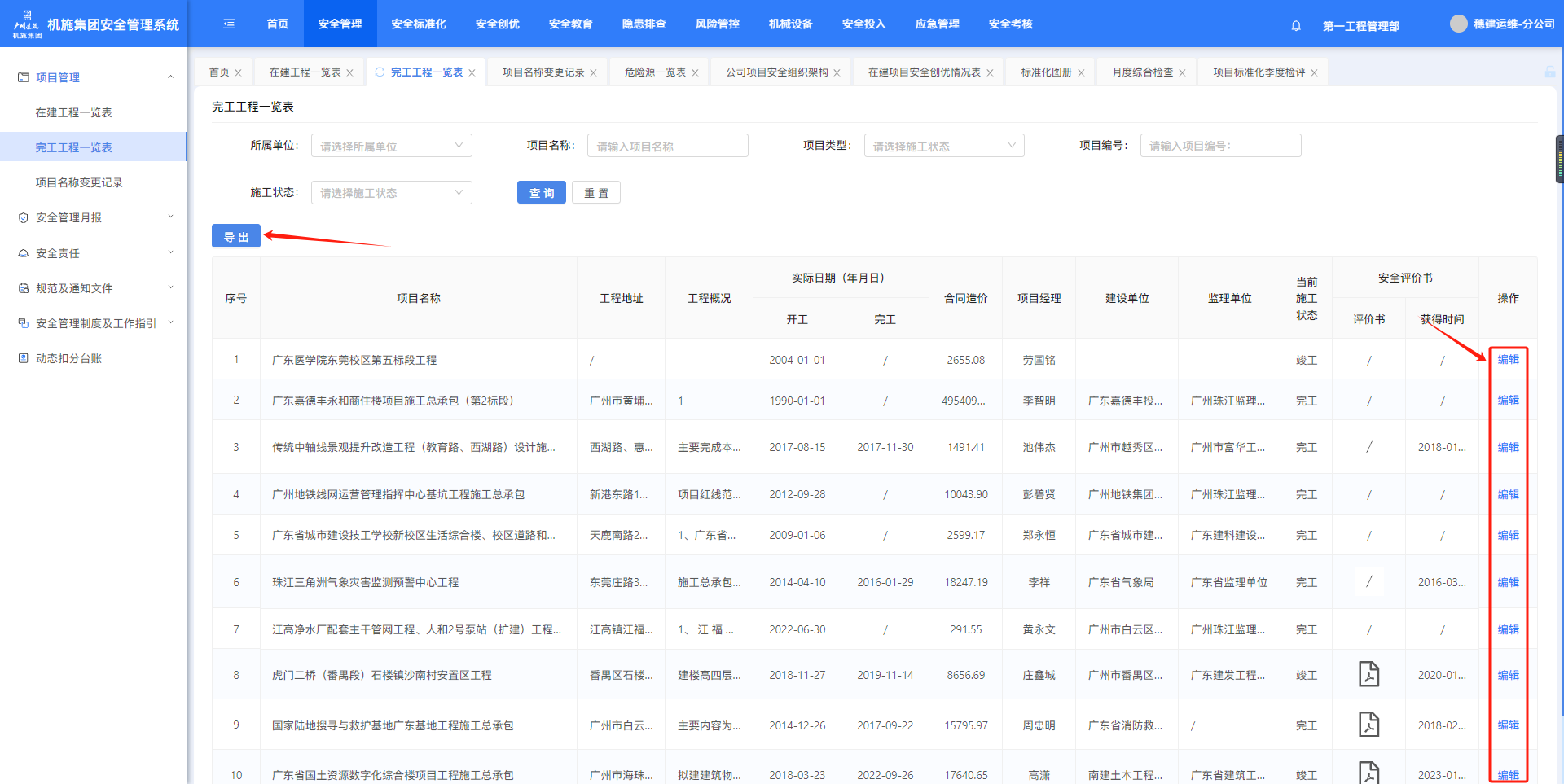This screenshot has height=784, width=1564.
Task: Open the 所属单位 dropdown
Action: pyautogui.click(x=391, y=146)
